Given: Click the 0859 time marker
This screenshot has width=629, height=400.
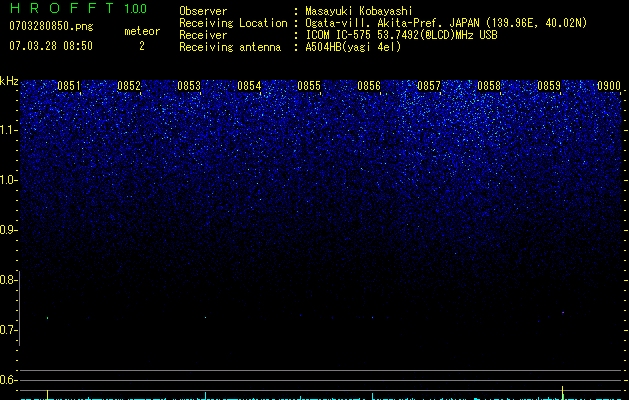Looking at the screenshot, I should coord(549,86).
